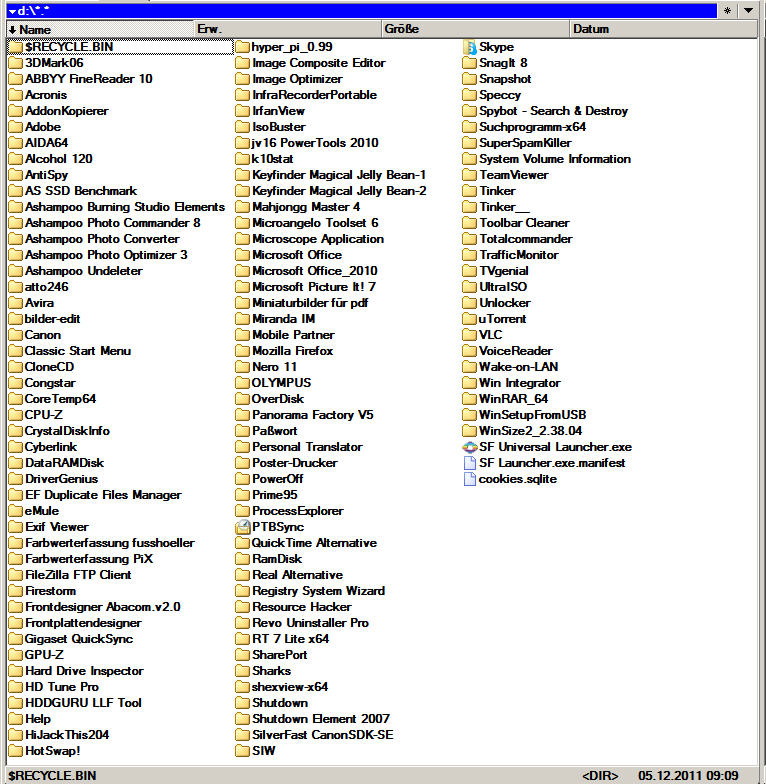
Task: Click the status bar date 05.12.2011 09:09
Action: pyautogui.click(x=688, y=776)
